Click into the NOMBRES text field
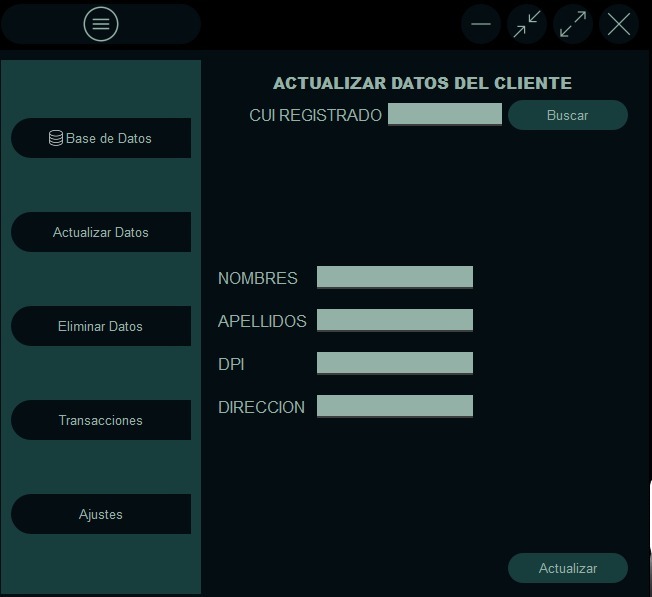The height and width of the screenshot is (597, 652). point(395,277)
